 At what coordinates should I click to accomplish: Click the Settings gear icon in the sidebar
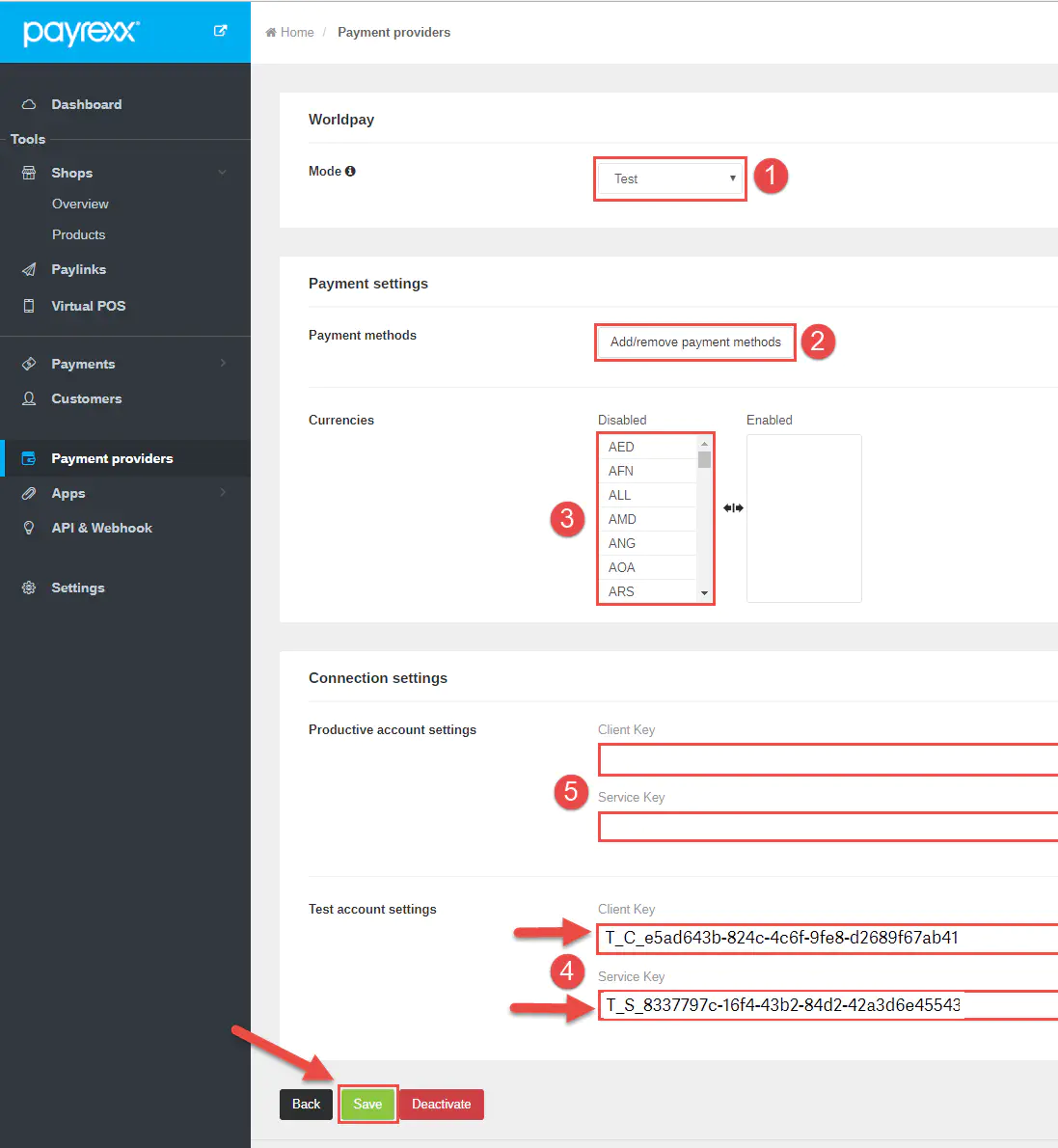(29, 588)
